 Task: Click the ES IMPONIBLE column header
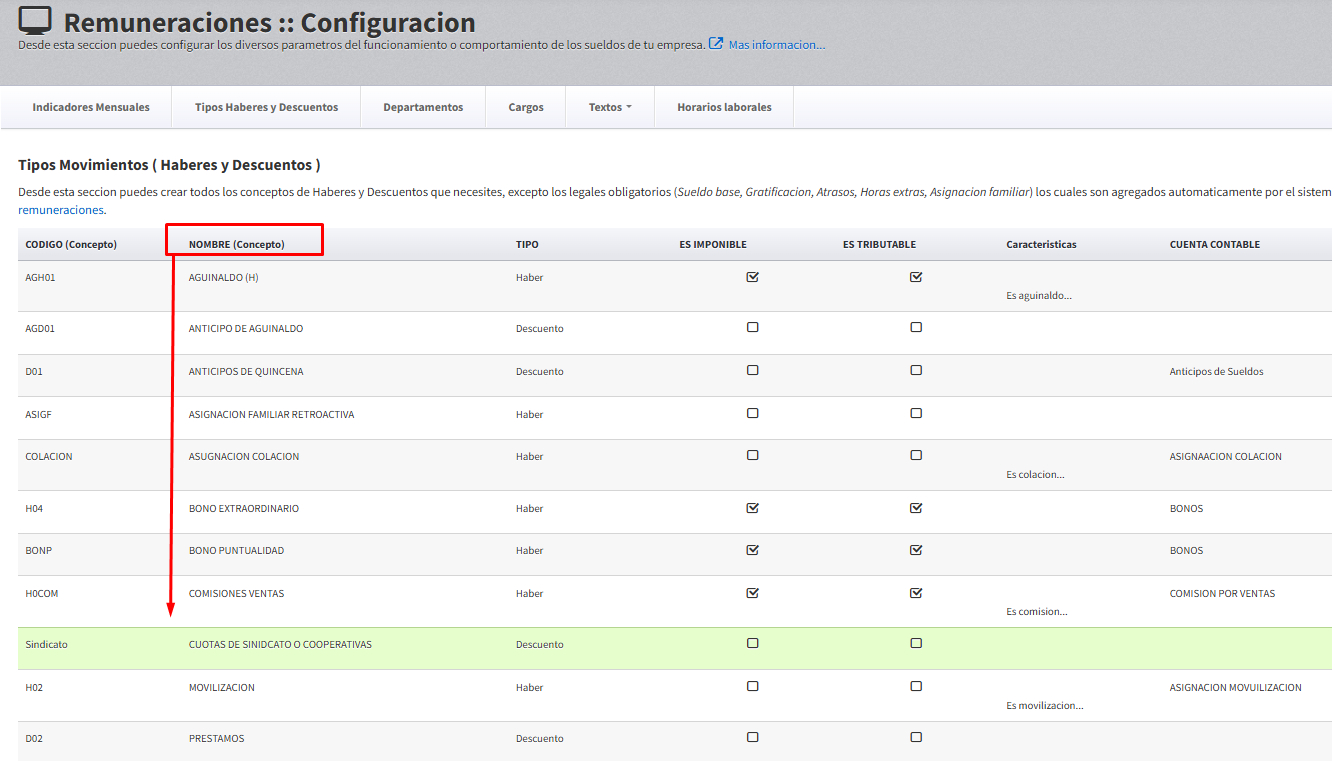click(713, 244)
